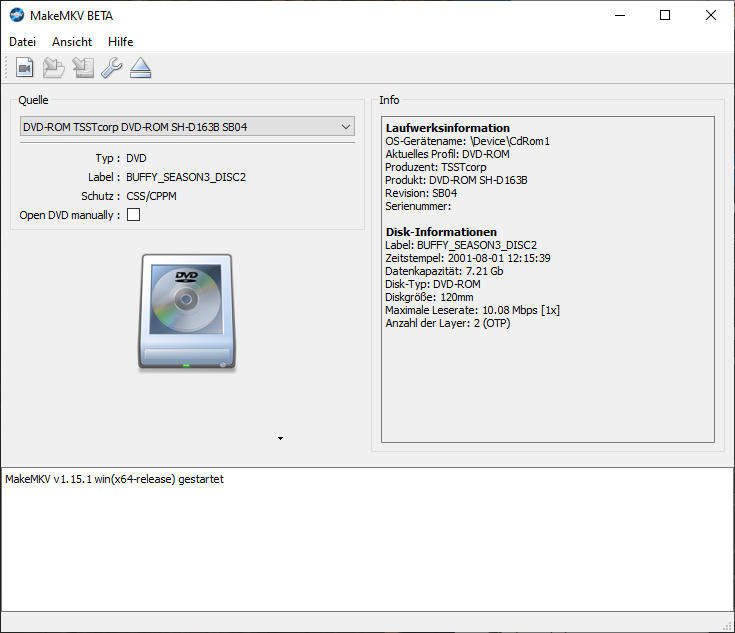Click the Open Files video icon in toolbar
The height and width of the screenshot is (633, 735).
click(25, 68)
